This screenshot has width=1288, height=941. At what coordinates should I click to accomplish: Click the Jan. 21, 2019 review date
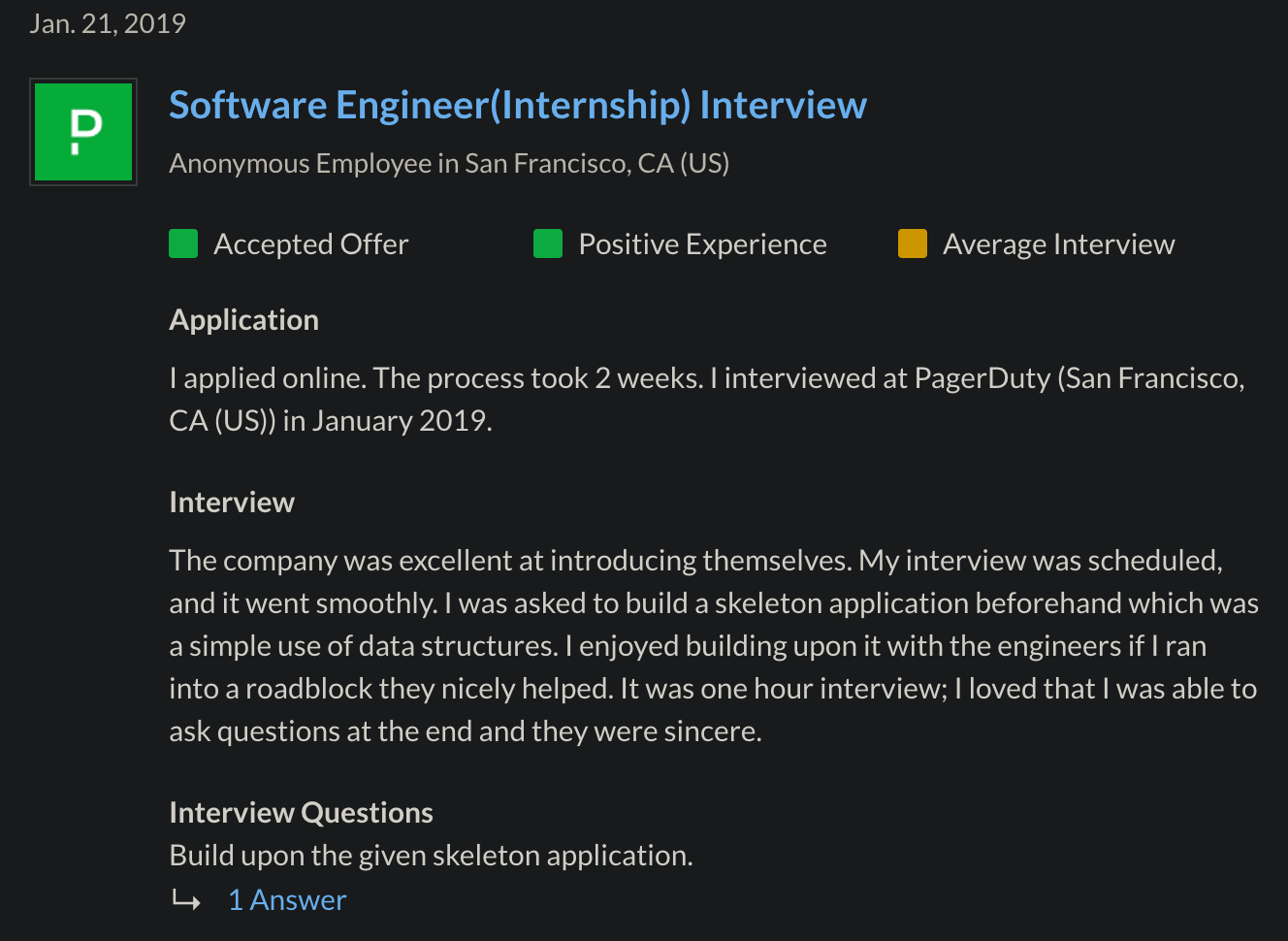(x=108, y=23)
